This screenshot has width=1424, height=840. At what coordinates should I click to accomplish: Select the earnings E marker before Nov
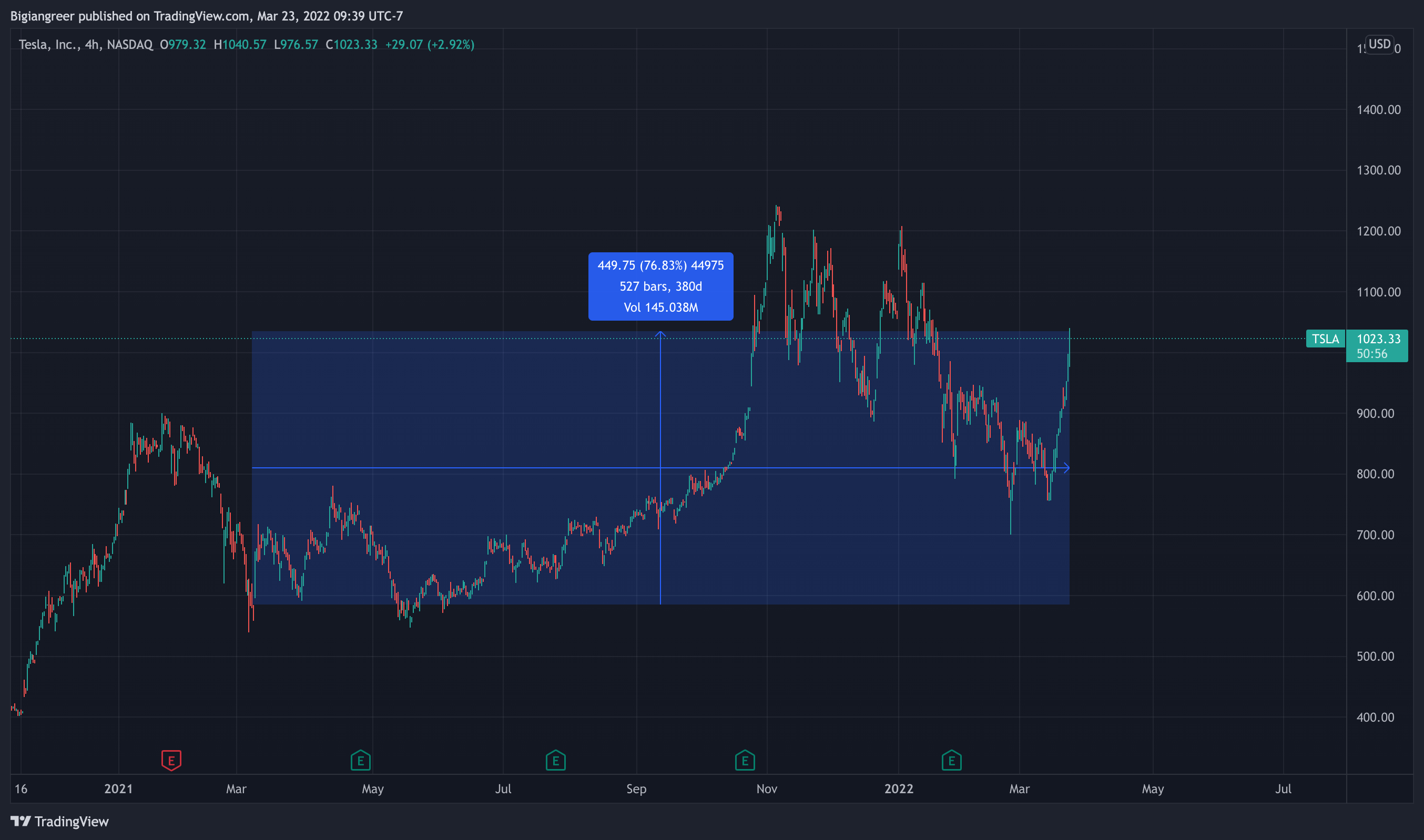click(x=745, y=760)
